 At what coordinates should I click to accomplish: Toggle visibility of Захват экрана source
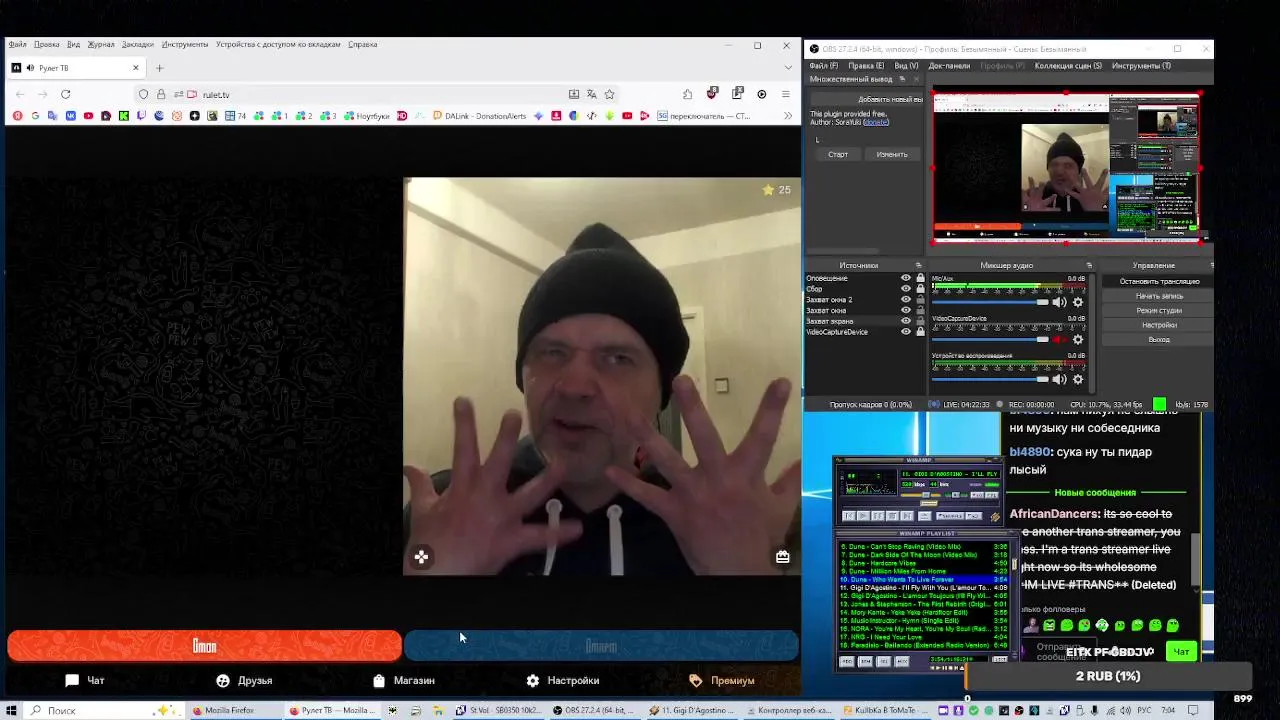(x=906, y=321)
